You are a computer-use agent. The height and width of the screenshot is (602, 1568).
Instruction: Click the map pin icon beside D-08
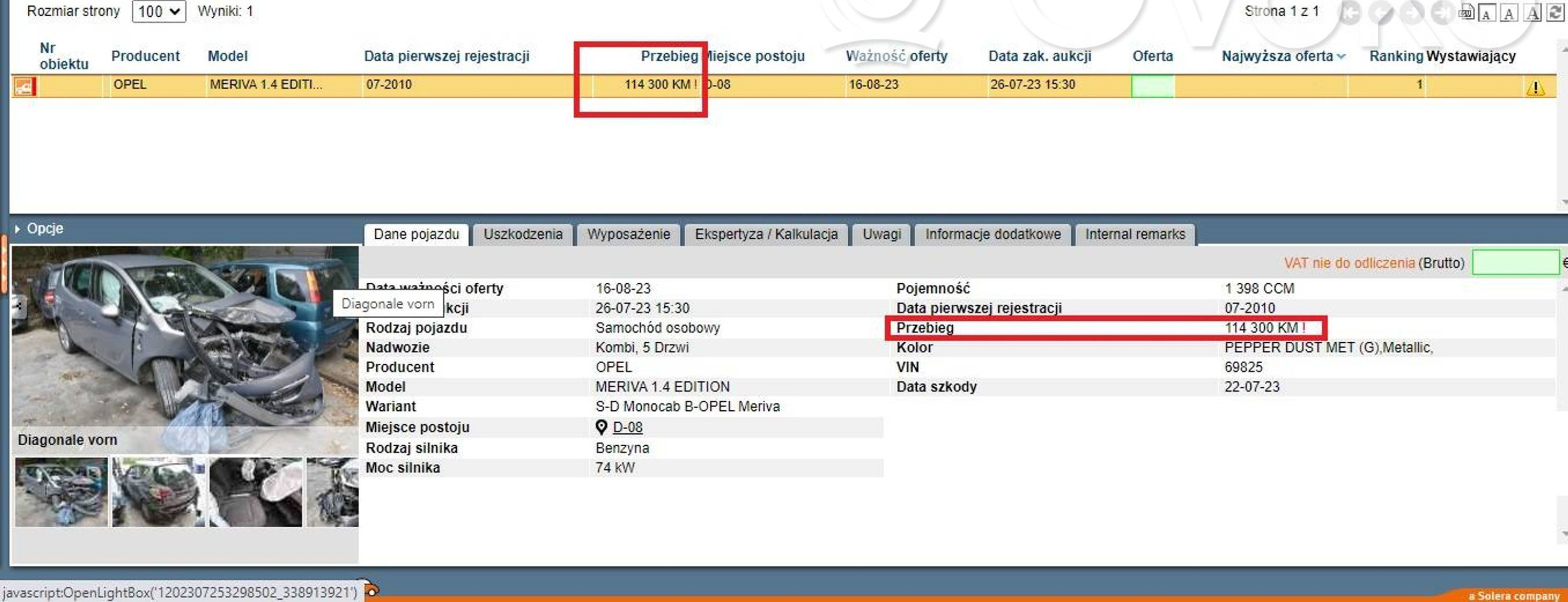[601, 427]
